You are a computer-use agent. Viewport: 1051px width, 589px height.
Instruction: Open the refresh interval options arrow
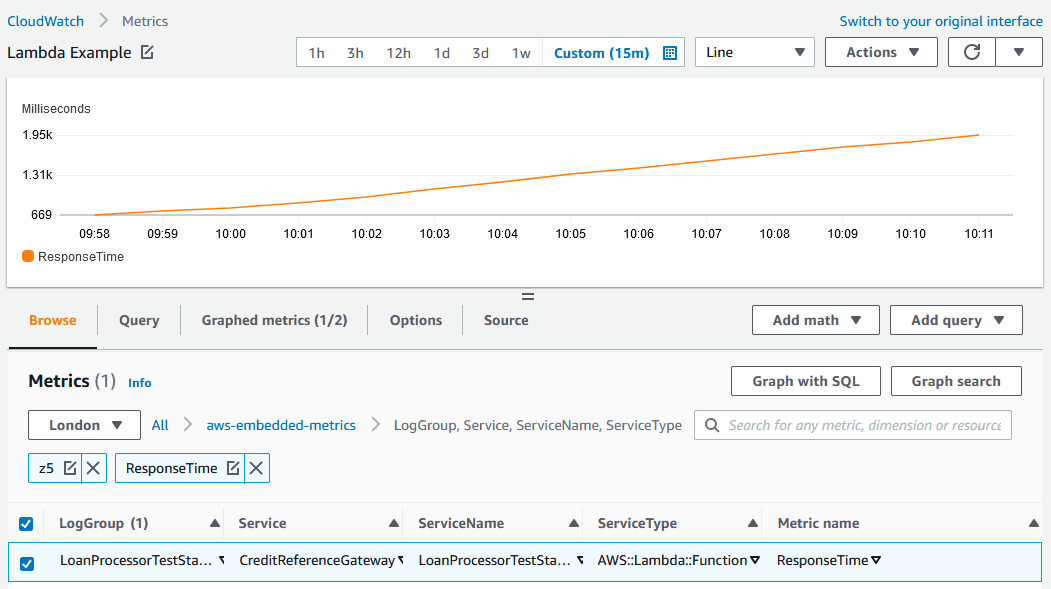point(1019,52)
